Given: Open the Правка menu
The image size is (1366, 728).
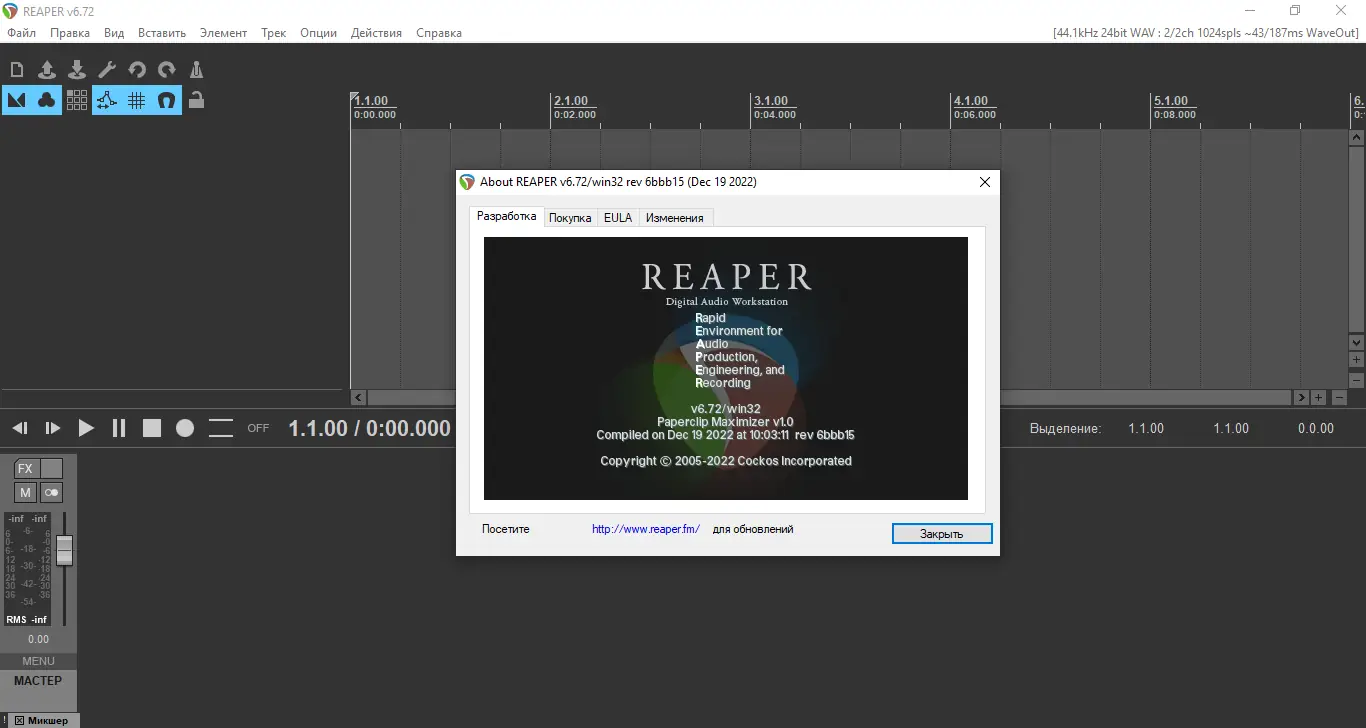Looking at the screenshot, I should [70, 33].
